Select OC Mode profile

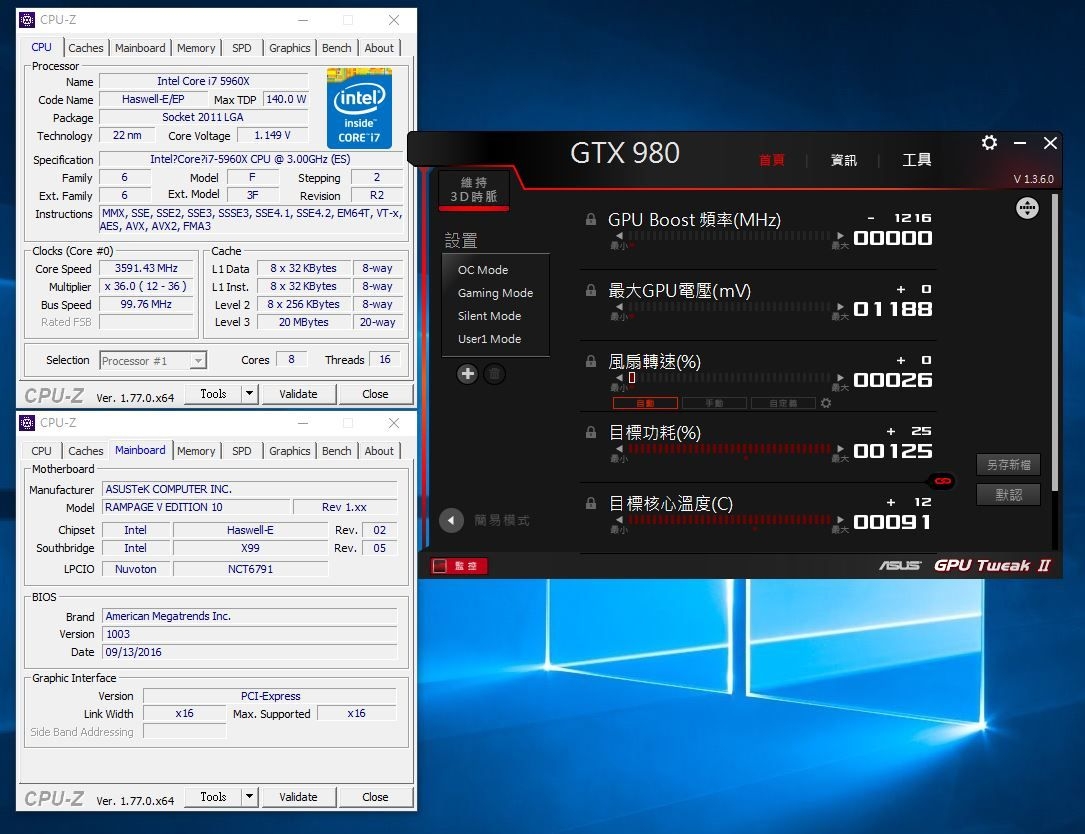coord(483,270)
